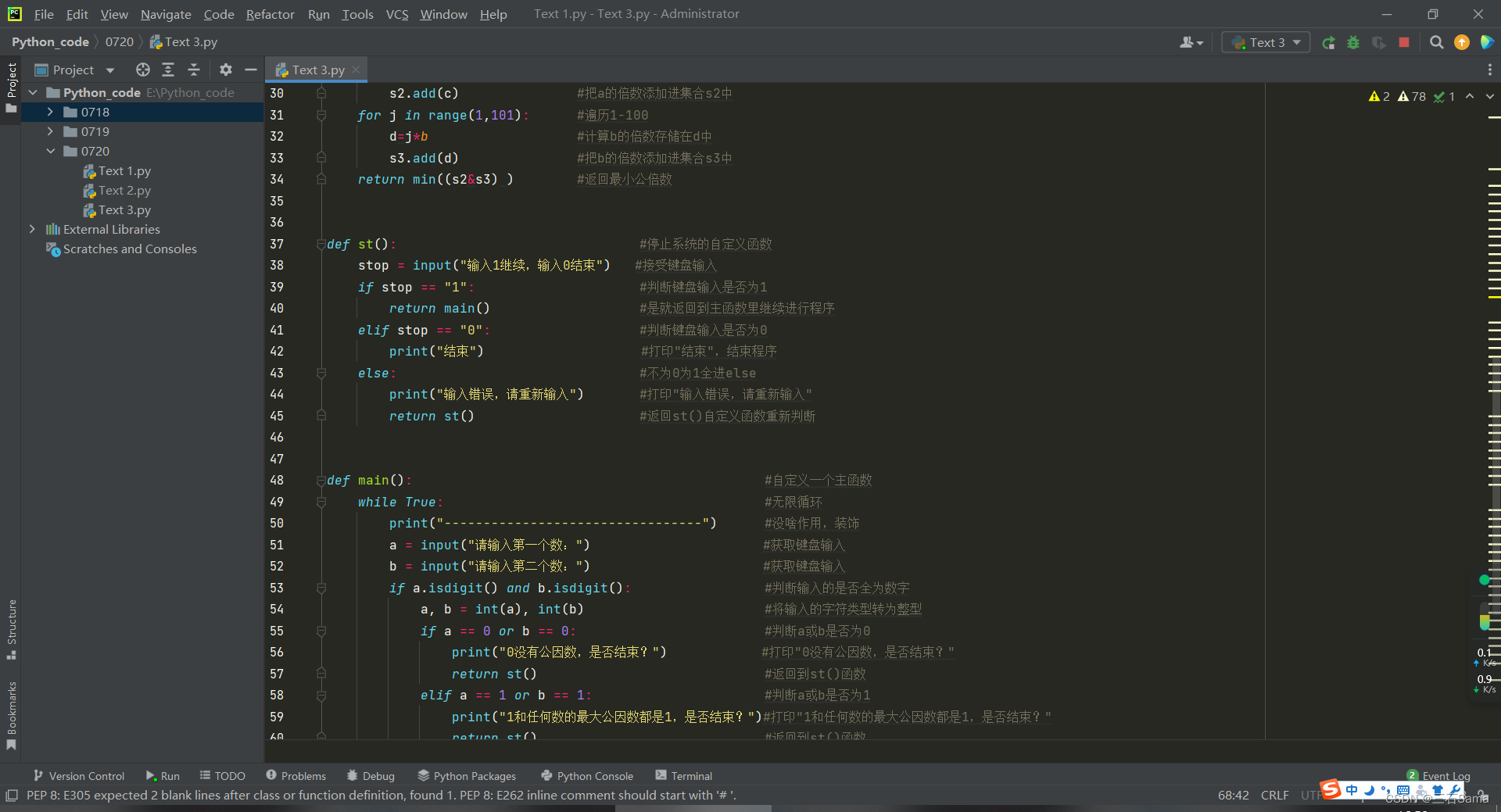Open Search Everywhere magnifier icon
Image resolution: width=1501 pixels, height=812 pixels.
[1436, 42]
